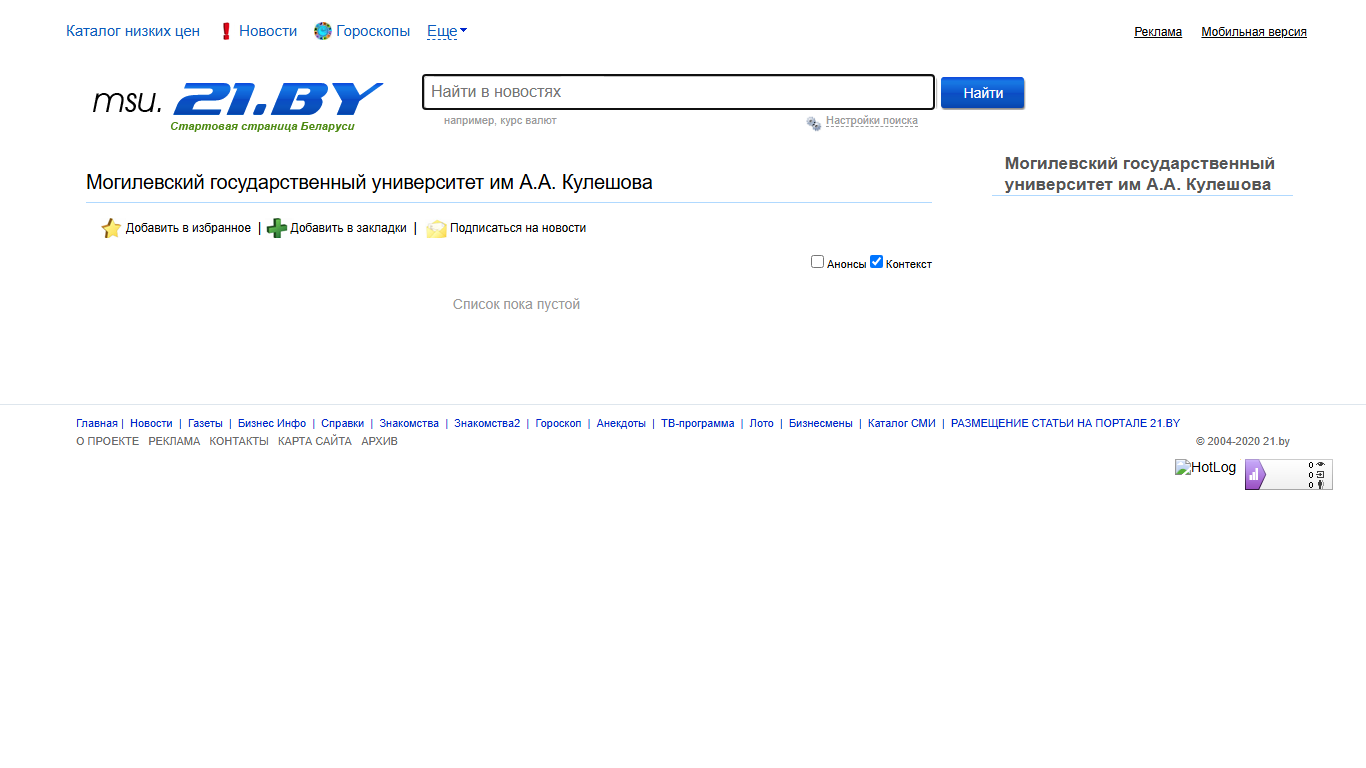The image size is (1366, 768).
Task: Switch to Мобильная версия
Action: 1254,32
